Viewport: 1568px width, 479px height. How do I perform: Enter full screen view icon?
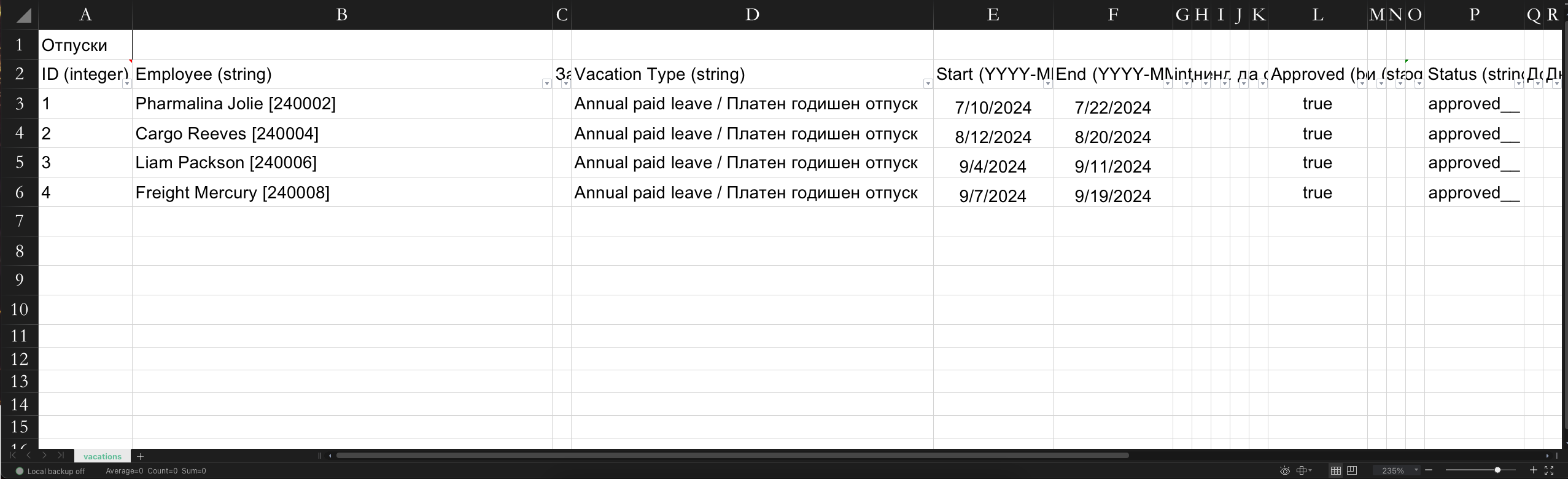pos(1549,470)
